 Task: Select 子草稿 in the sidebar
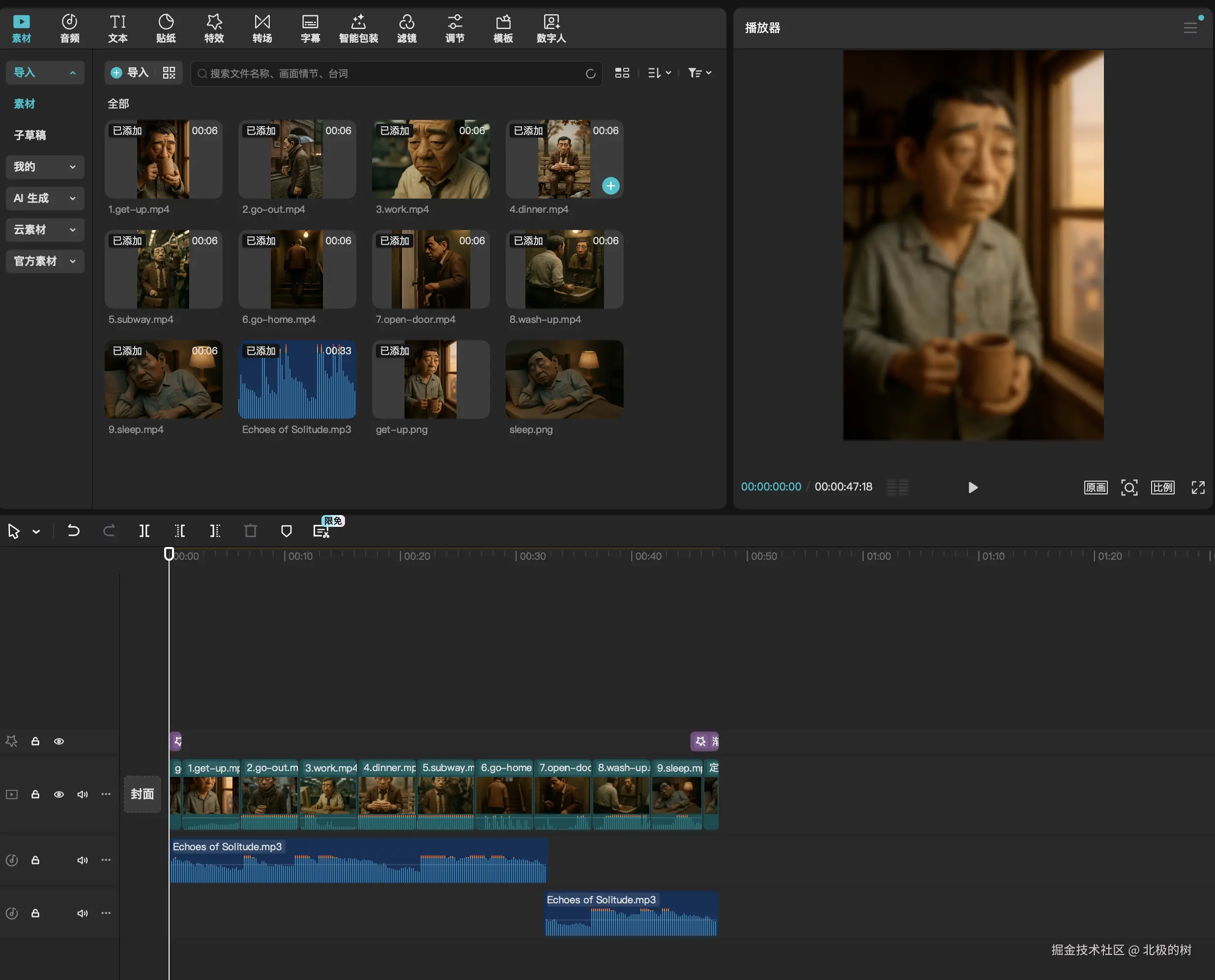coord(30,135)
